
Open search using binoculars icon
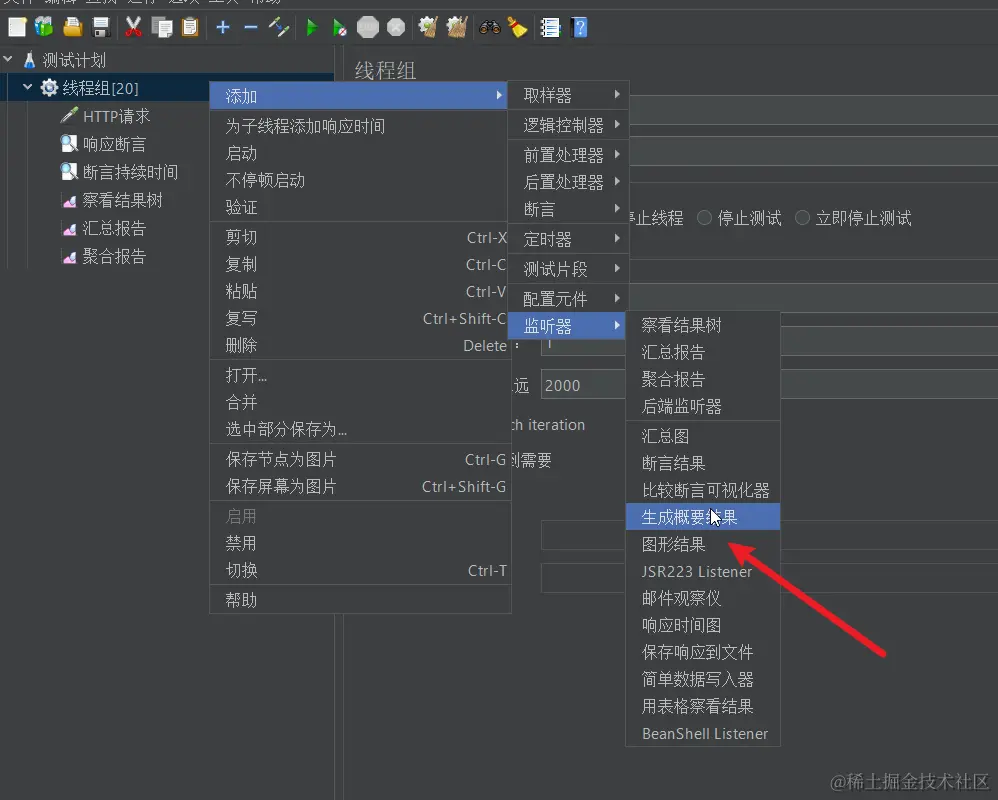[x=490, y=27]
